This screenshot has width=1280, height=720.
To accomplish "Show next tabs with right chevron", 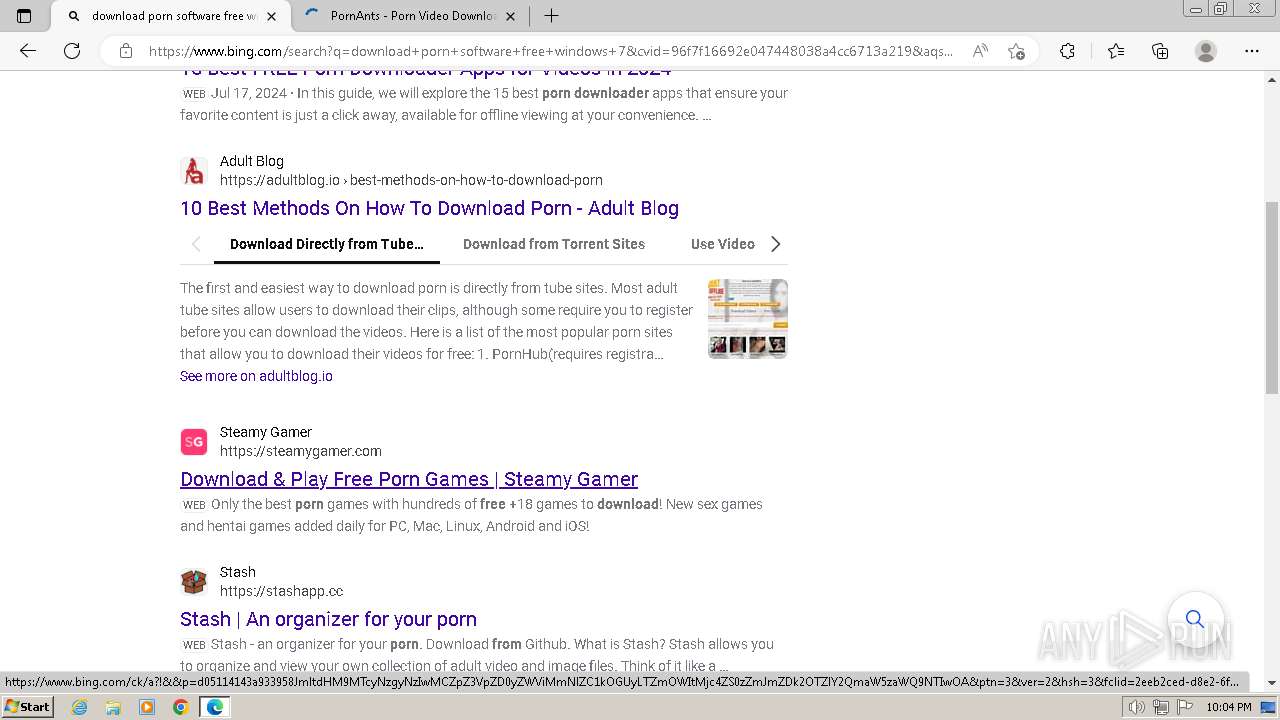I will click(x=775, y=244).
